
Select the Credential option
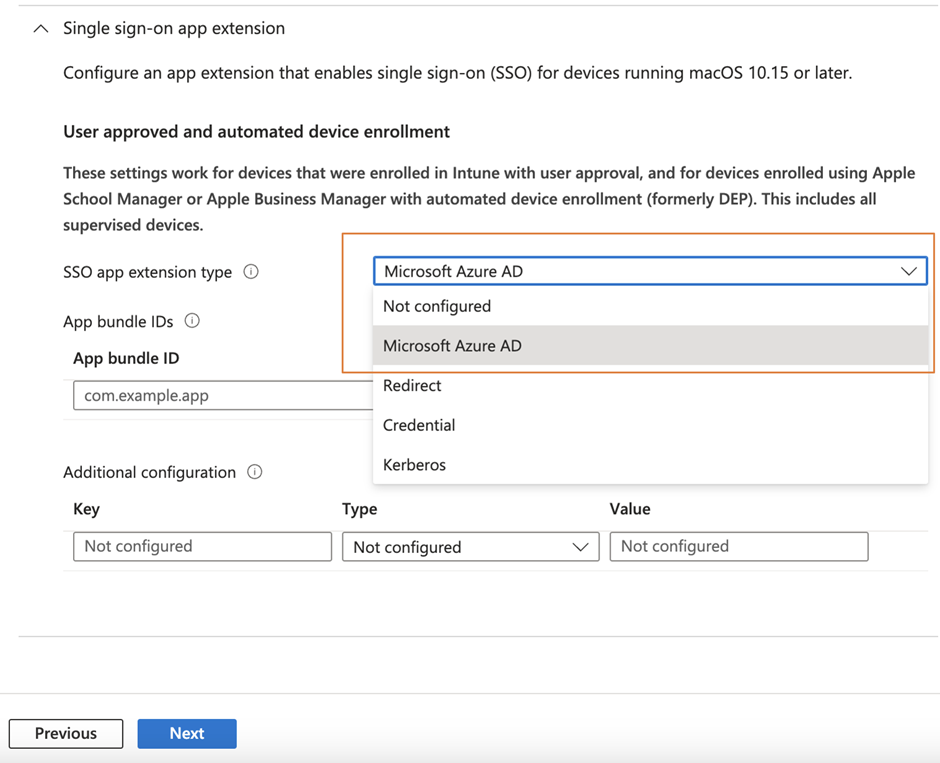650,425
